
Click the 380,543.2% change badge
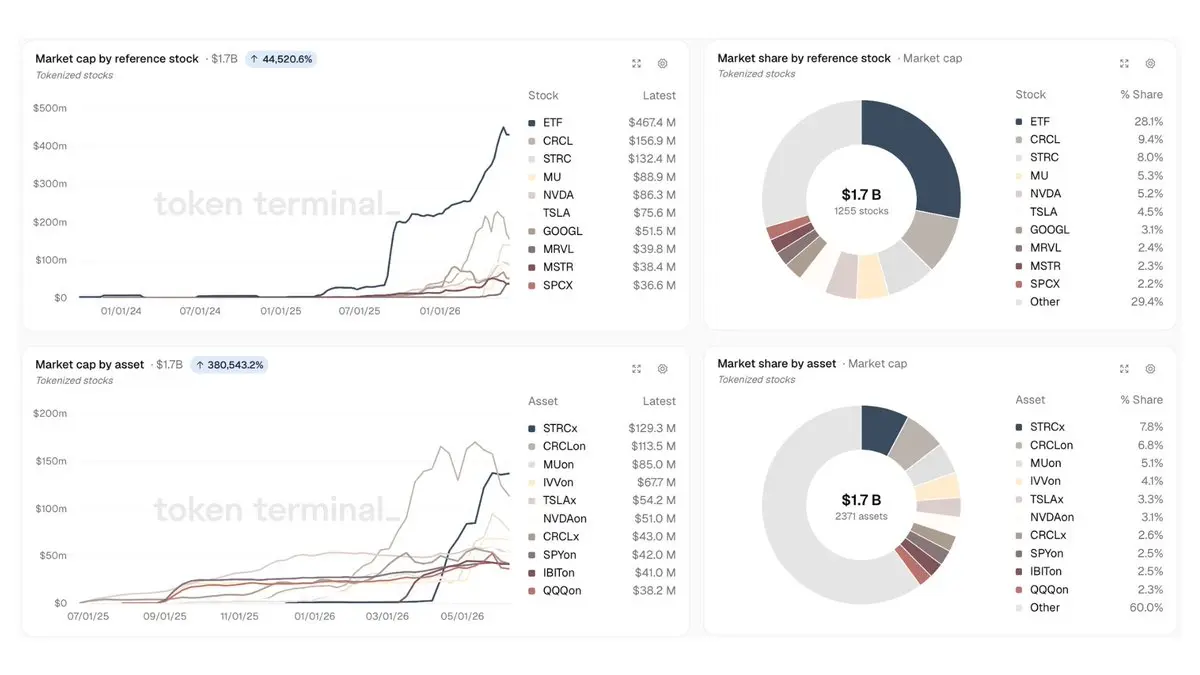(229, 365)
